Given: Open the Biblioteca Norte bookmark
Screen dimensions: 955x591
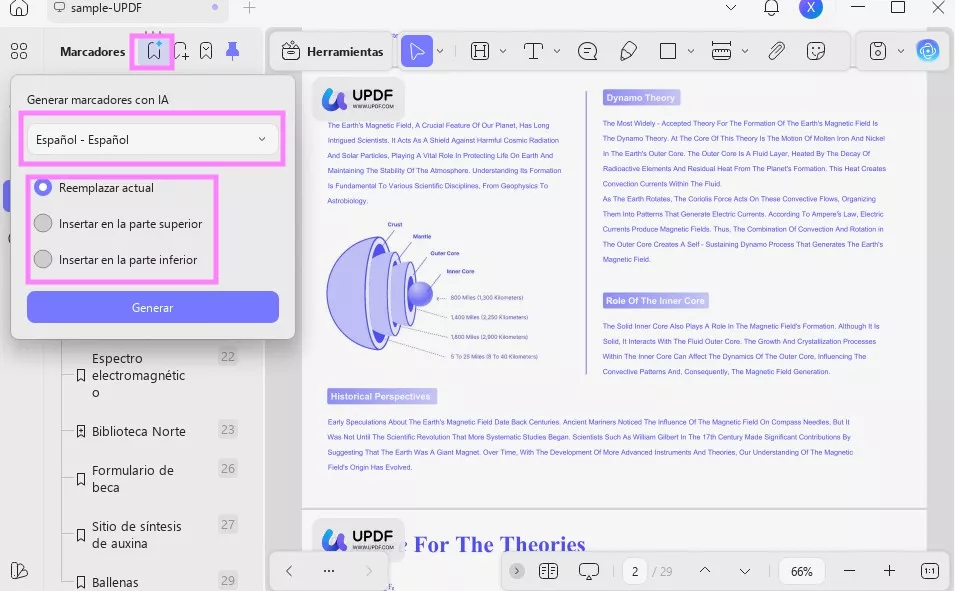Looking at the screenshot, I should [139, 431].
